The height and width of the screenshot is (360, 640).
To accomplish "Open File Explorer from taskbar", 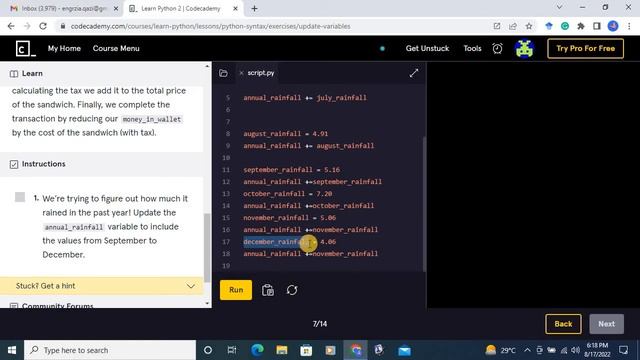I will [x=282, y=350].
